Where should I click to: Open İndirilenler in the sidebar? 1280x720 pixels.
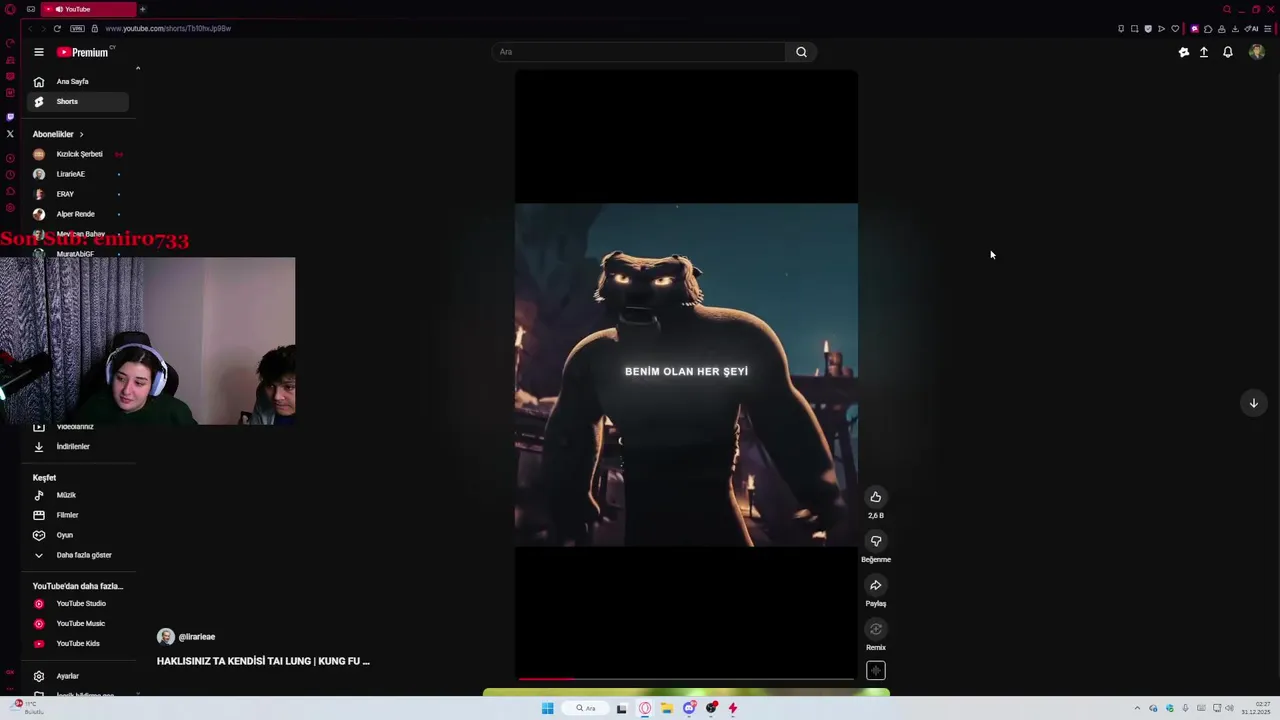pyautogui.click(x=78, y=446)
